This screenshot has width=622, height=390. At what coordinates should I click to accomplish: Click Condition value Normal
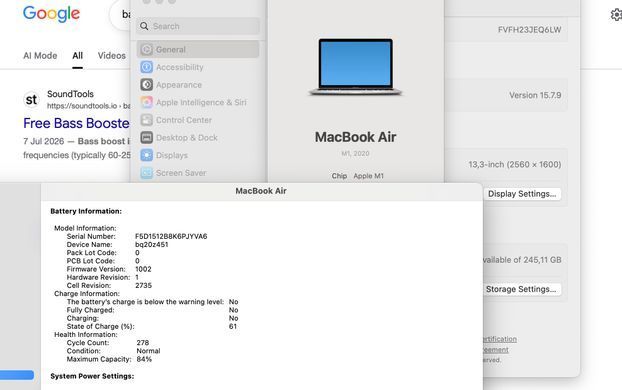click(x=148, y=351)
